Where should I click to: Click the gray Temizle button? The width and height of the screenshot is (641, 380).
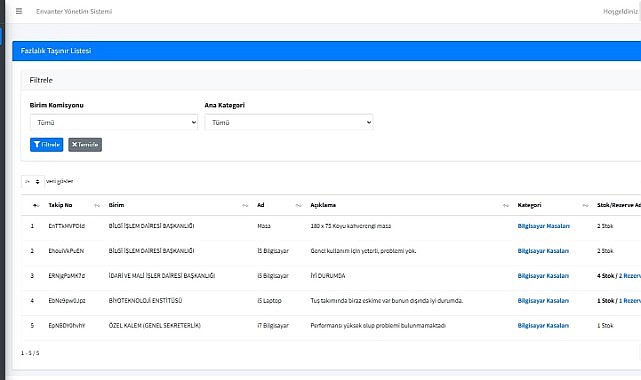coord(85,145)
